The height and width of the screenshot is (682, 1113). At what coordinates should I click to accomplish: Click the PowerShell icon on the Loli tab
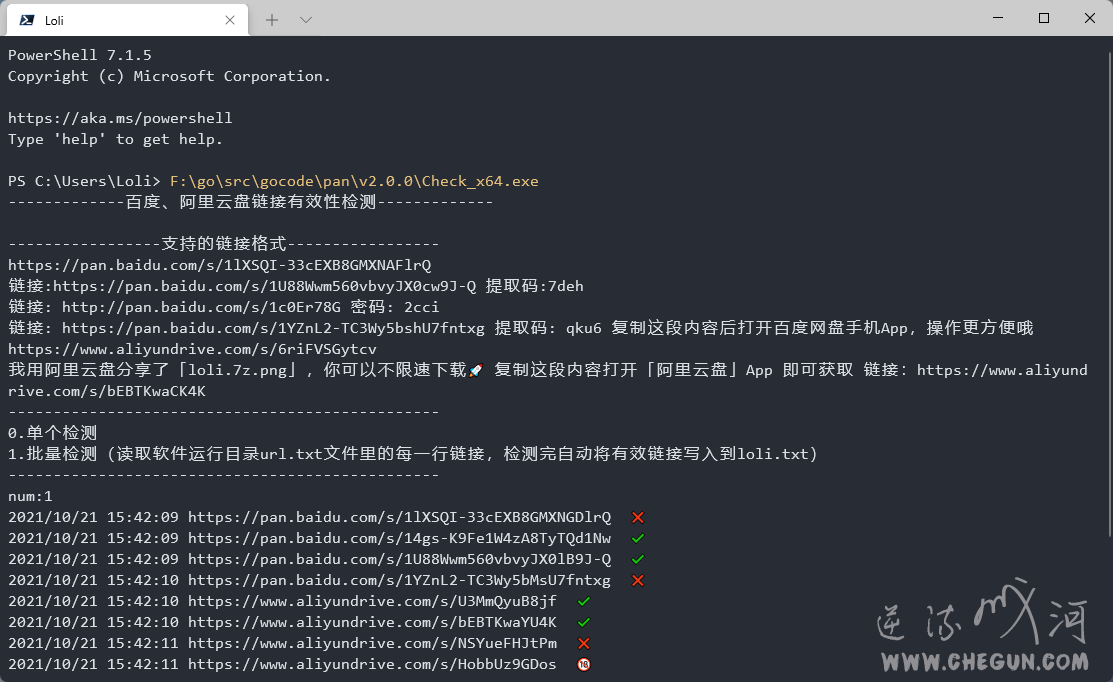click(x=27, y=20)
